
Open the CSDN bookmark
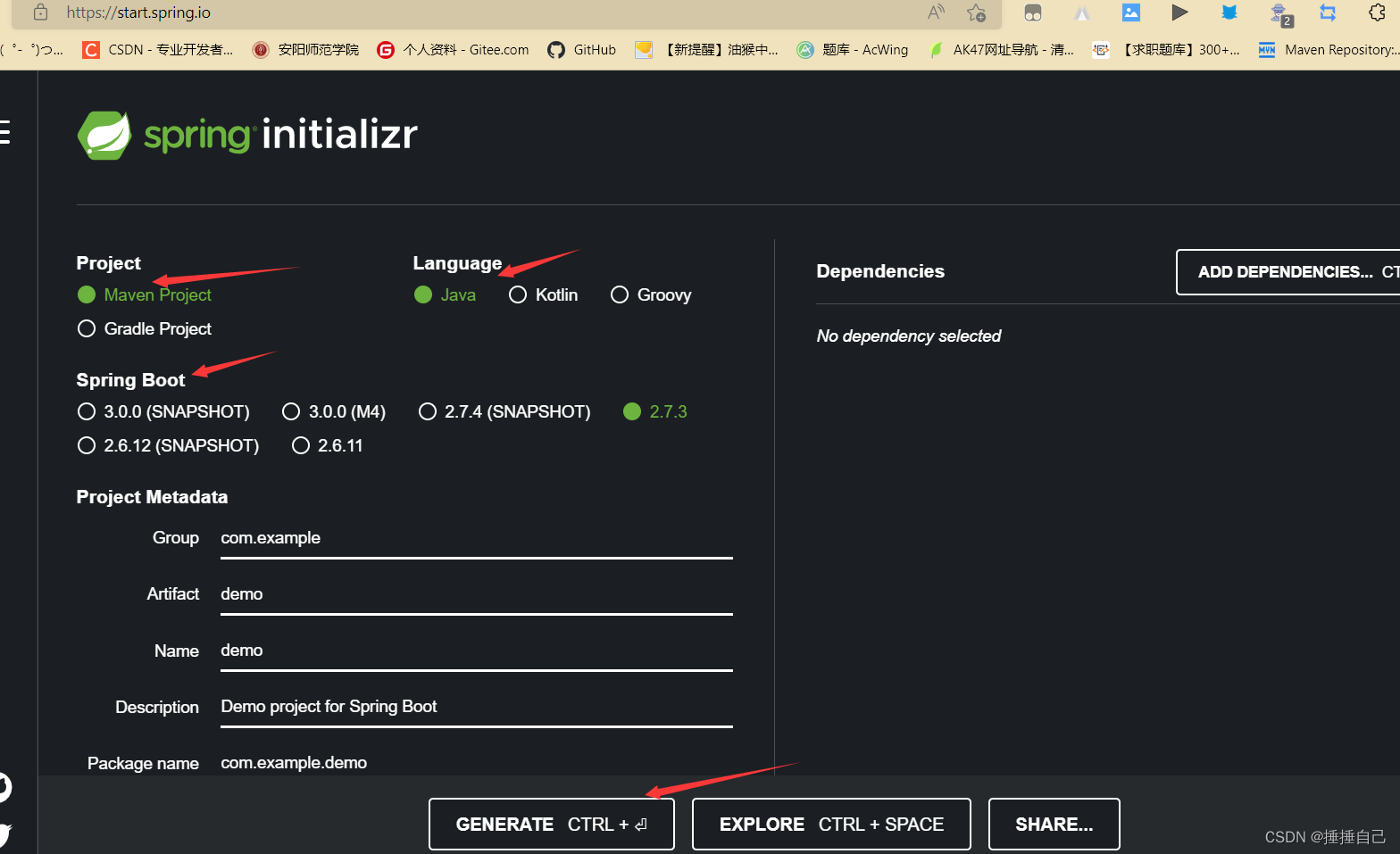pos(157,50)
